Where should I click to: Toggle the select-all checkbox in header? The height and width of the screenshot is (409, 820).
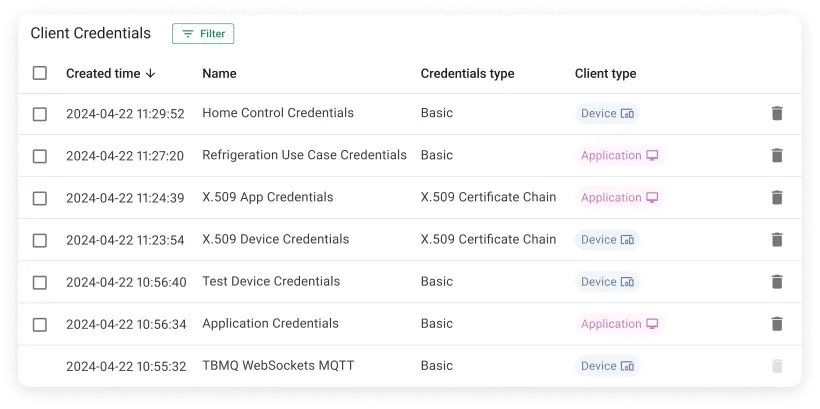[40, 73]
